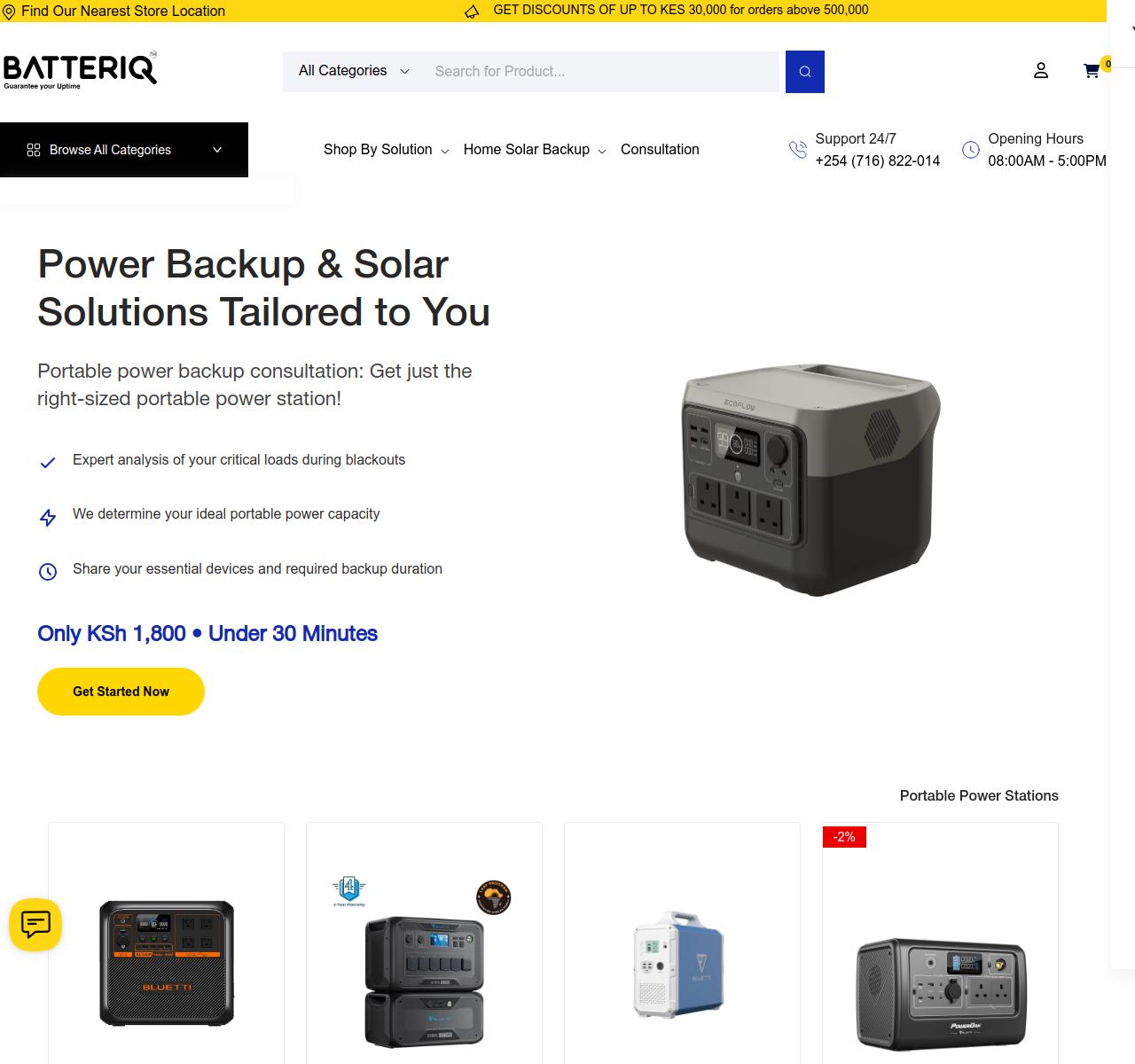Click the blue search magnifier icon
The image size is (1135, 1064).
click(x=804, y=71)
